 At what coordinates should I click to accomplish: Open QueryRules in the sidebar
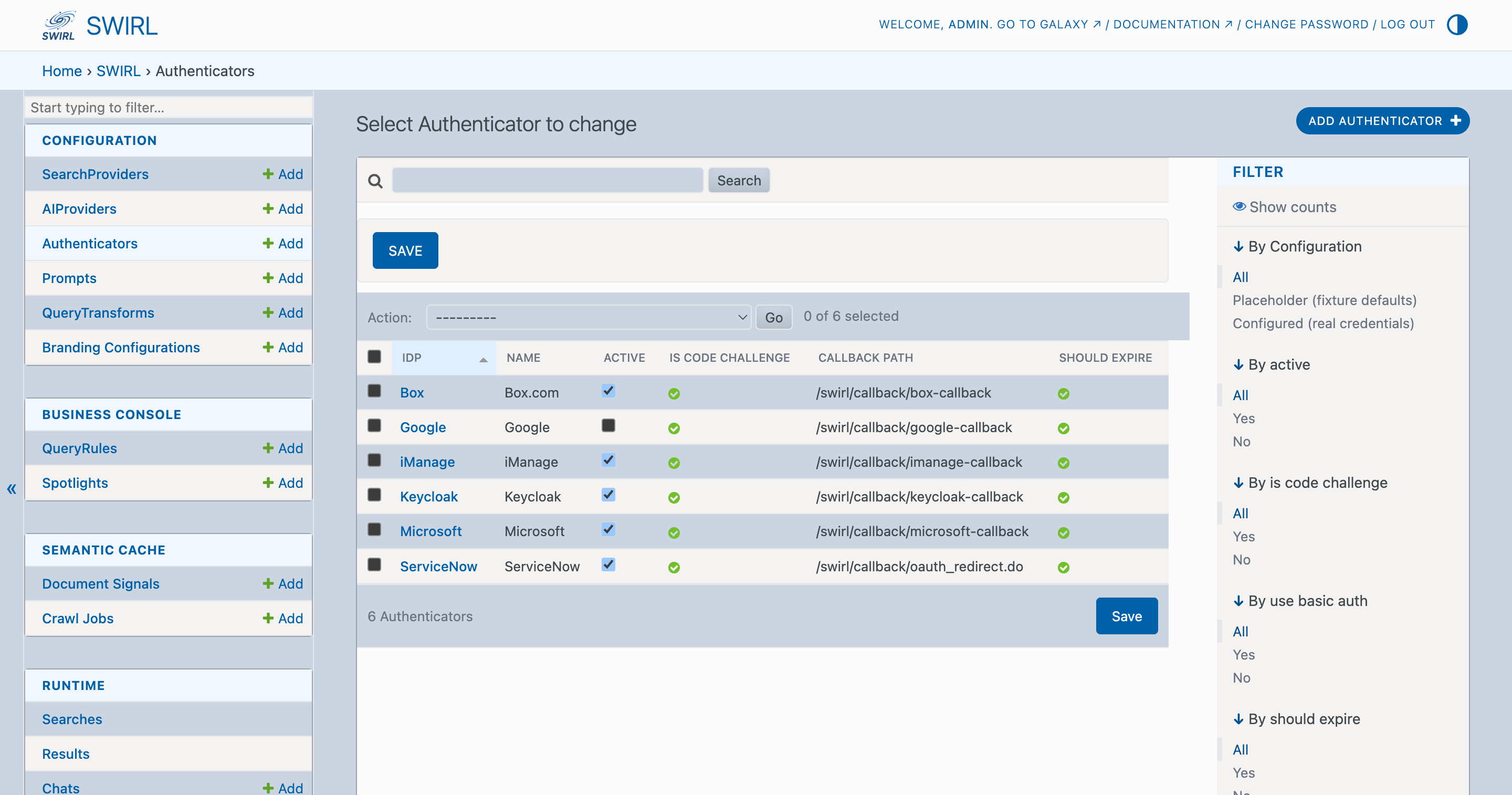tap(79, 448)
